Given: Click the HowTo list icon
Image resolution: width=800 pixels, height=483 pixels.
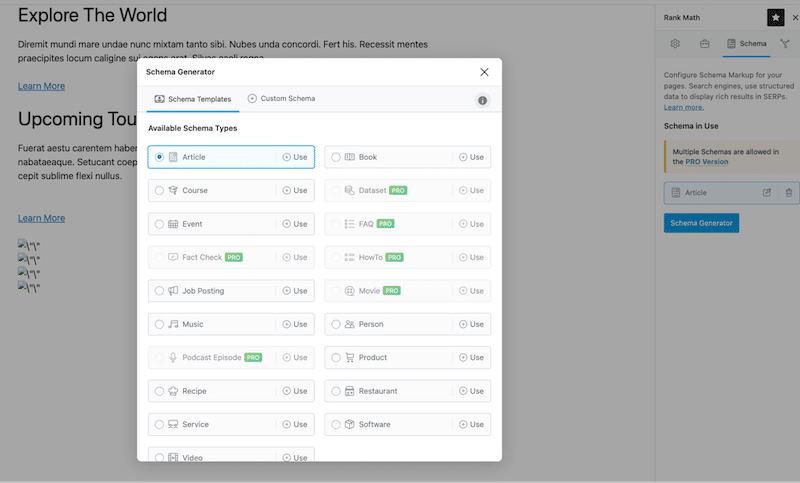Looking at the screenshot, I should 349,257.
